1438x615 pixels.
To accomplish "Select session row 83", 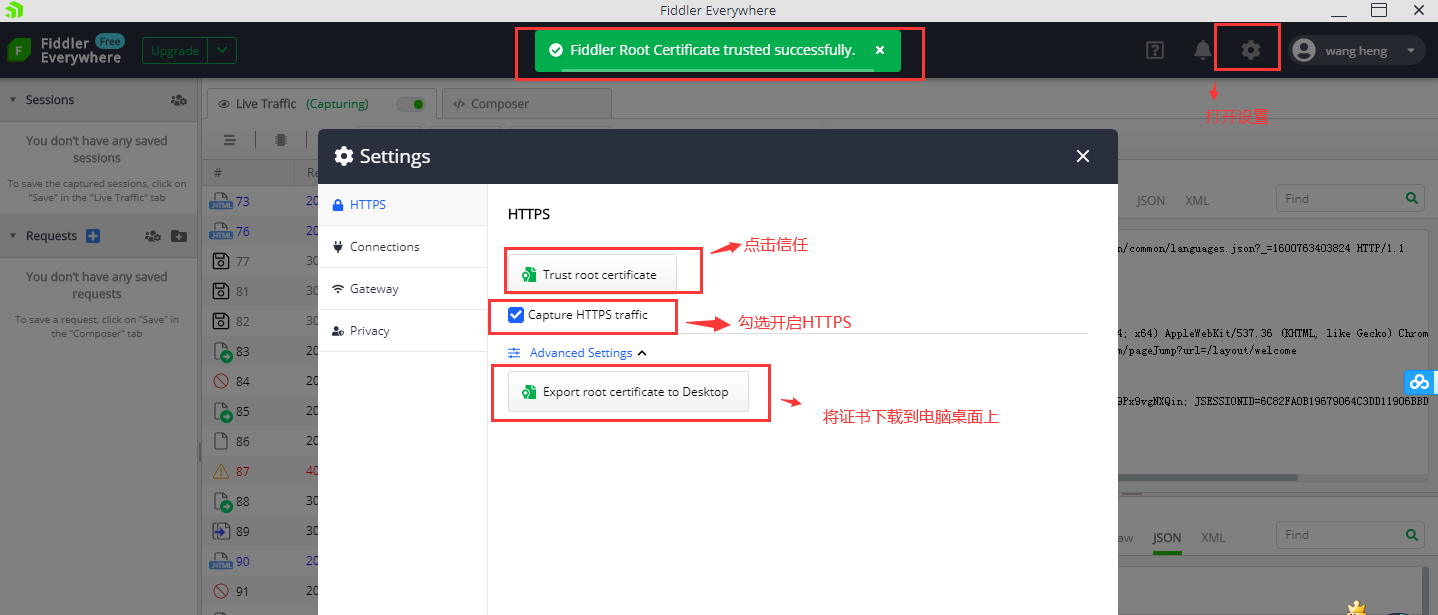I will click(259, 351).
